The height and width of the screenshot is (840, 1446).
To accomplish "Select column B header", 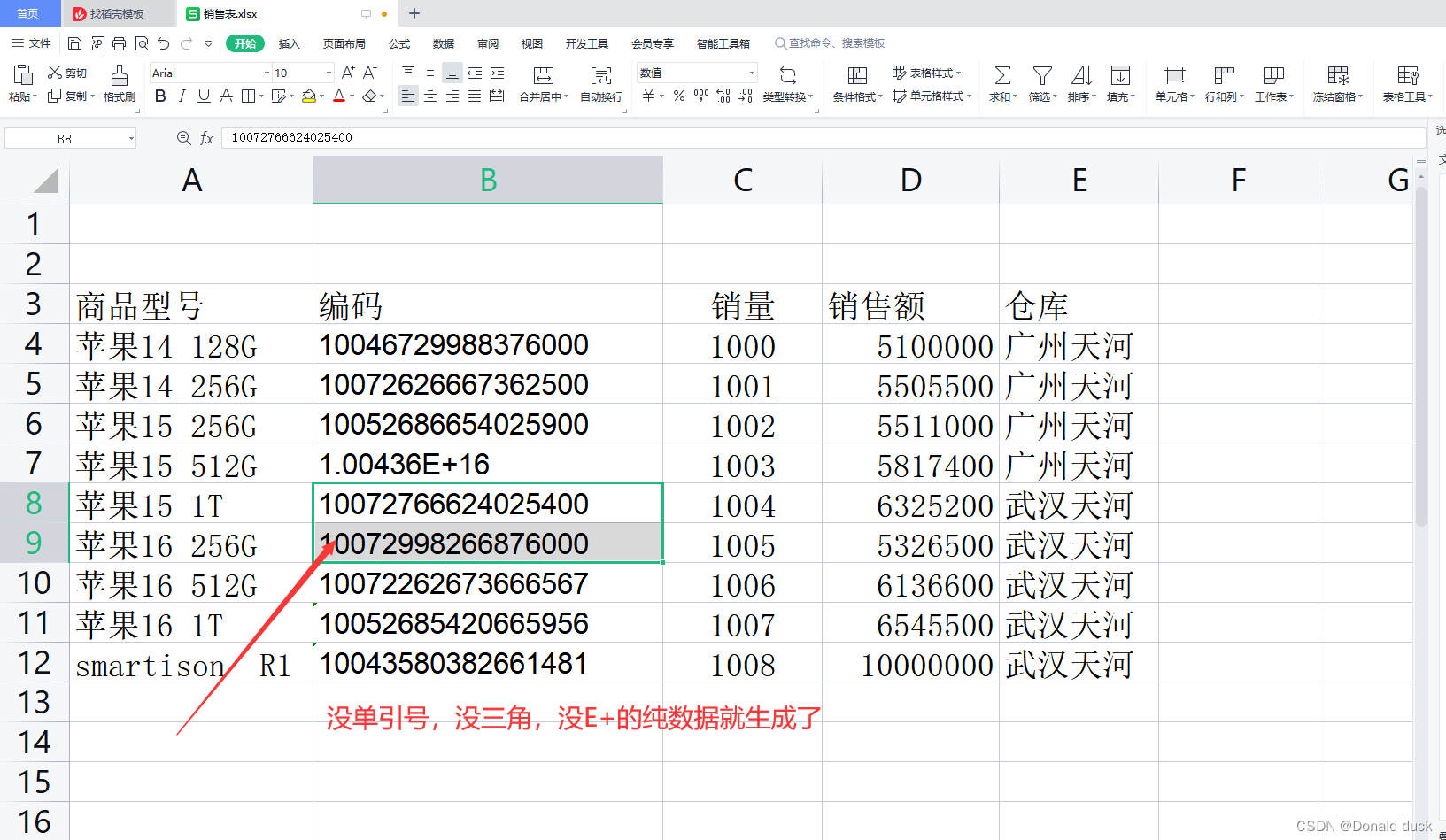I will (488, 180).
